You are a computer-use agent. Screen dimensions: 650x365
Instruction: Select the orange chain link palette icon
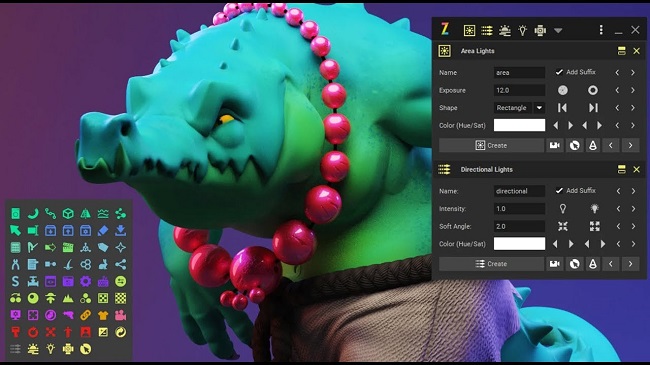click(85, 315)
